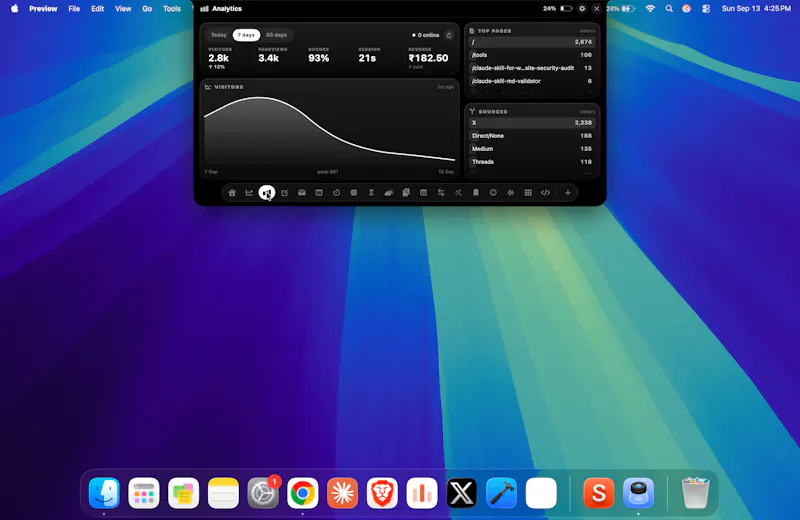The image size is (800, 520).
Task: Open the circular timer icon in the toolbar
Action: click(x=336, y=193)
